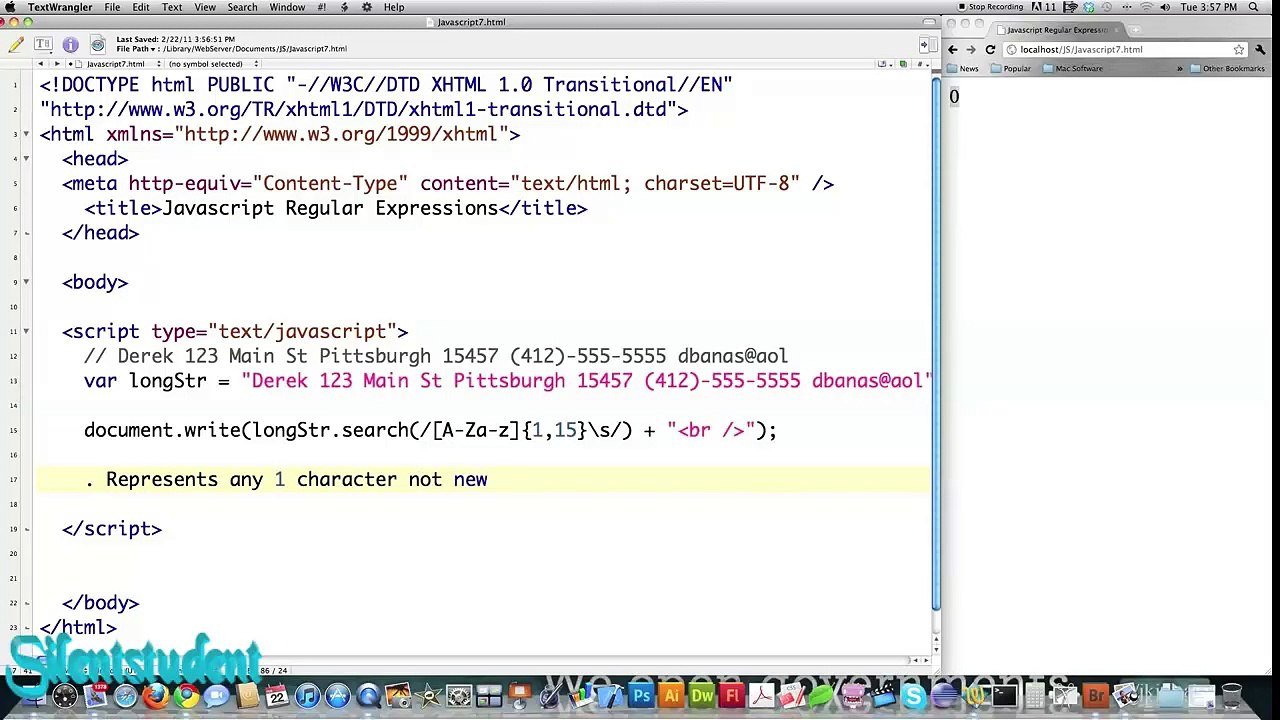Collapse the fold triangle at line 9
This screenshot has height=720, width=1280.
point(27,282)
